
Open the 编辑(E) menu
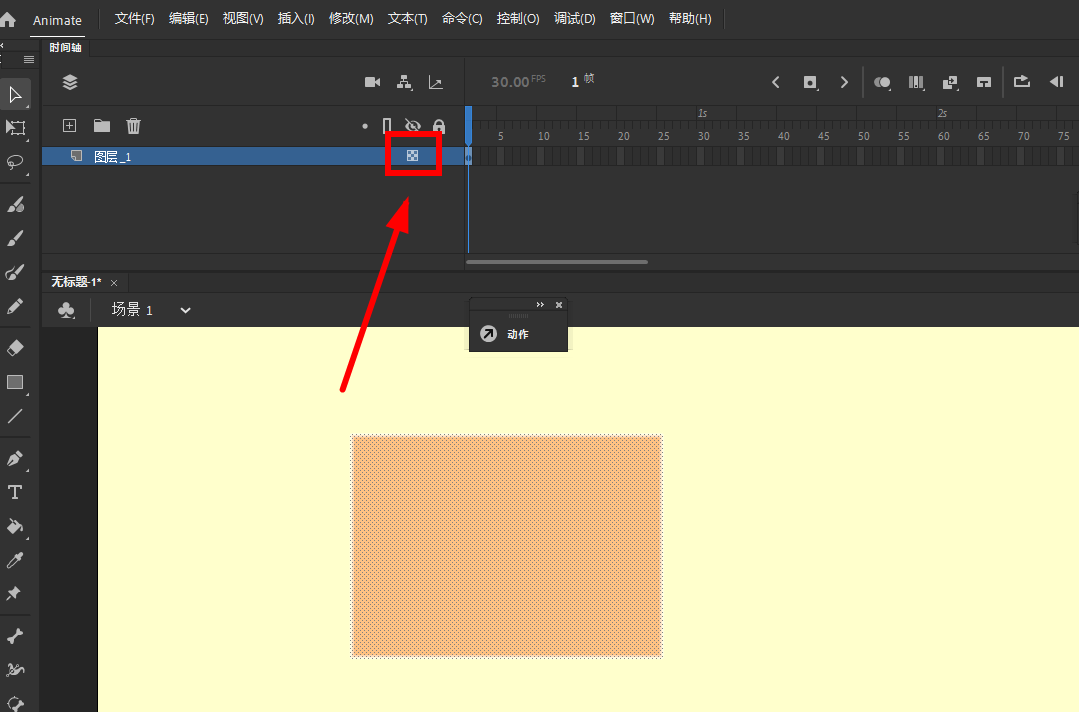pos(189,19)
